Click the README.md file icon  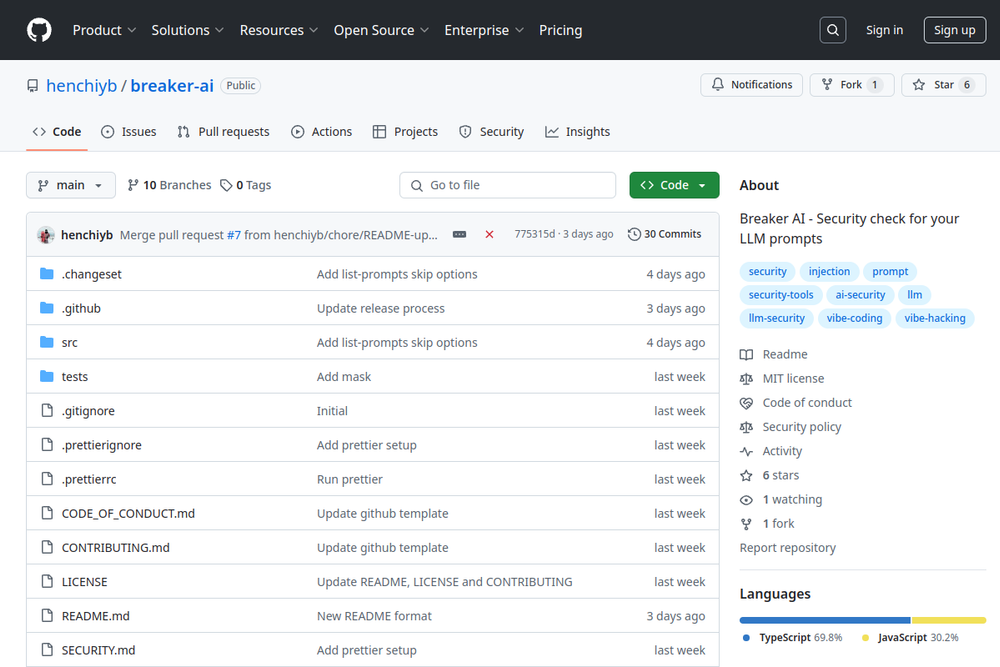click(47, 616)
